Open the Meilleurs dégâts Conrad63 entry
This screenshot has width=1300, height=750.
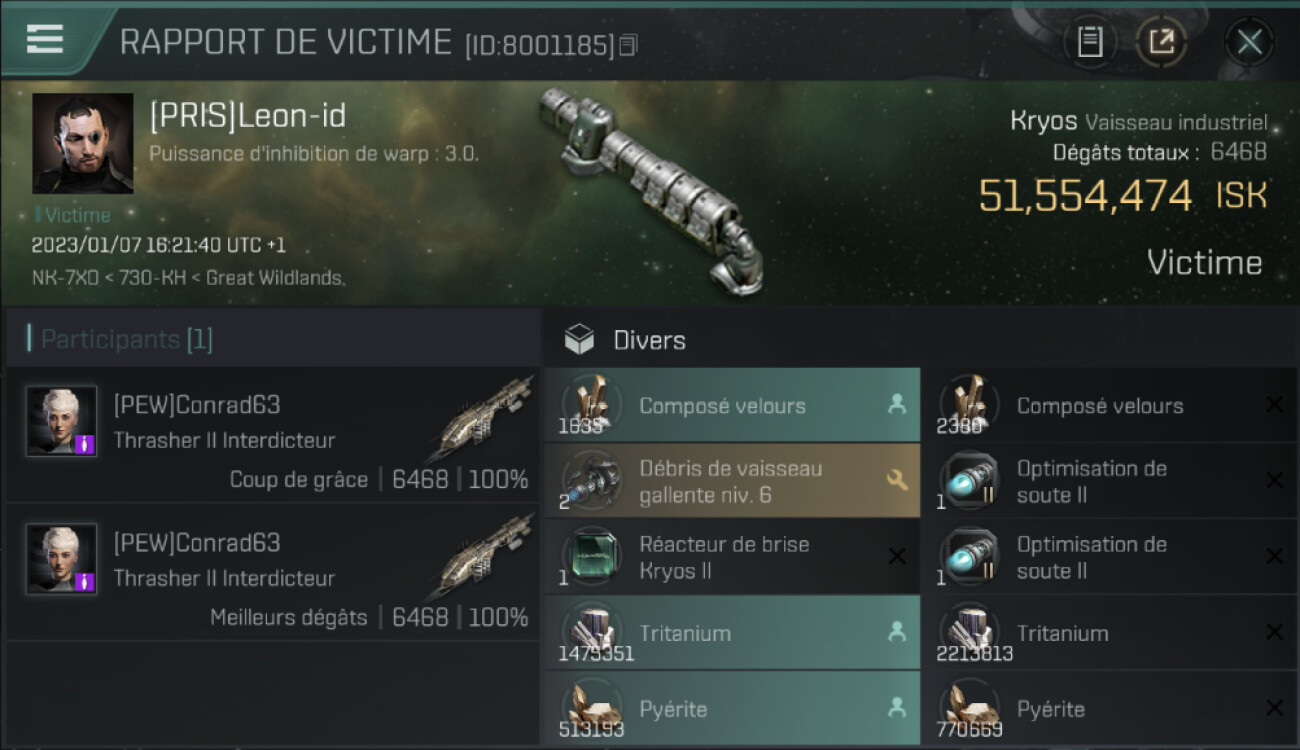tap(272, 573)
